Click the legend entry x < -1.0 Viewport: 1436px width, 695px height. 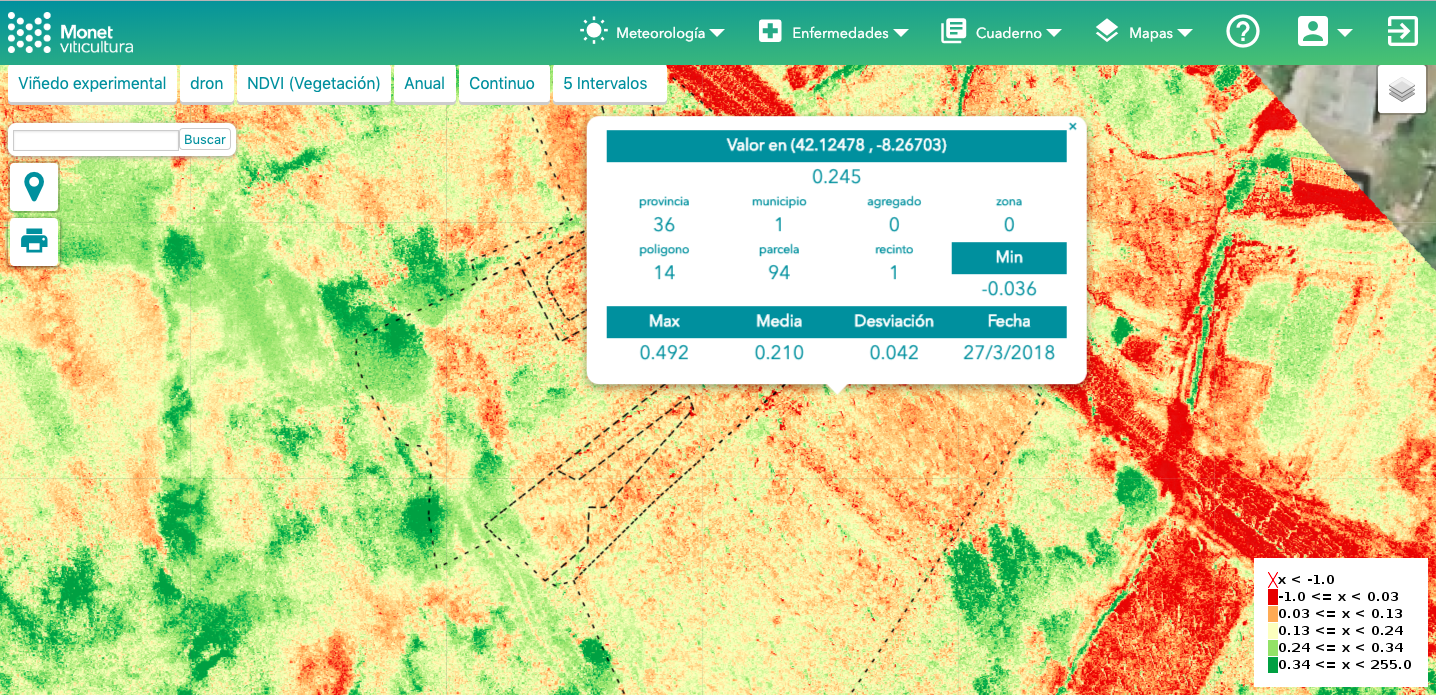(1301, 579)
